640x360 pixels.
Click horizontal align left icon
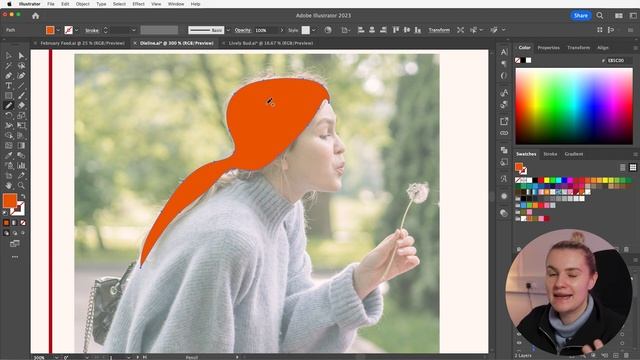click(x=361, y=30)
